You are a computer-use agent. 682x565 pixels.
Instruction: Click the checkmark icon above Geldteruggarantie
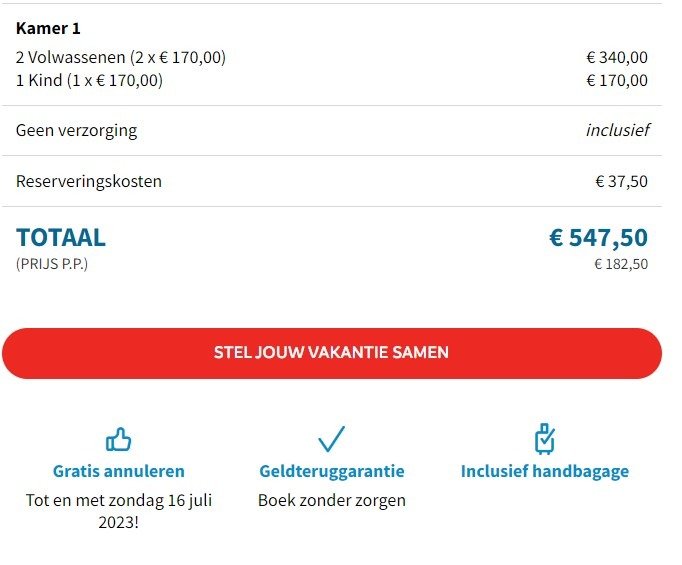click(331, 439)
